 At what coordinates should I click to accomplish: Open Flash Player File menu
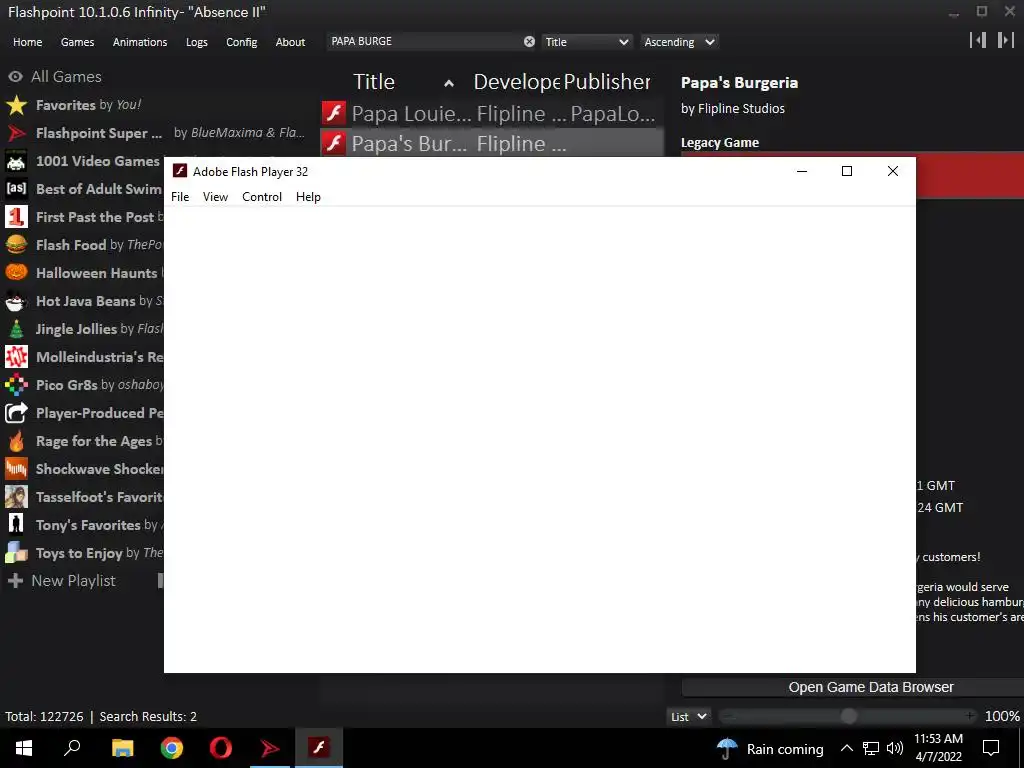[x=180, y=197]
